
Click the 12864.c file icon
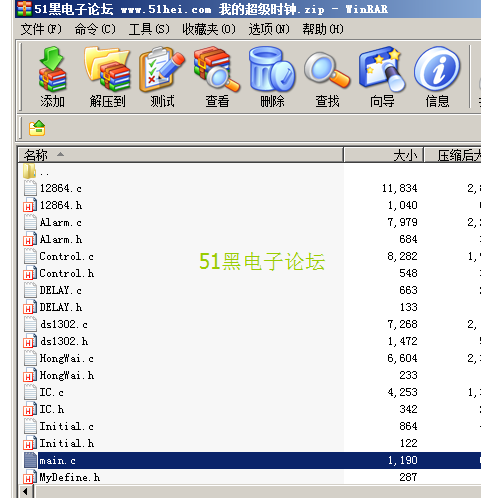pyautogui.click(x=30, y=188)
